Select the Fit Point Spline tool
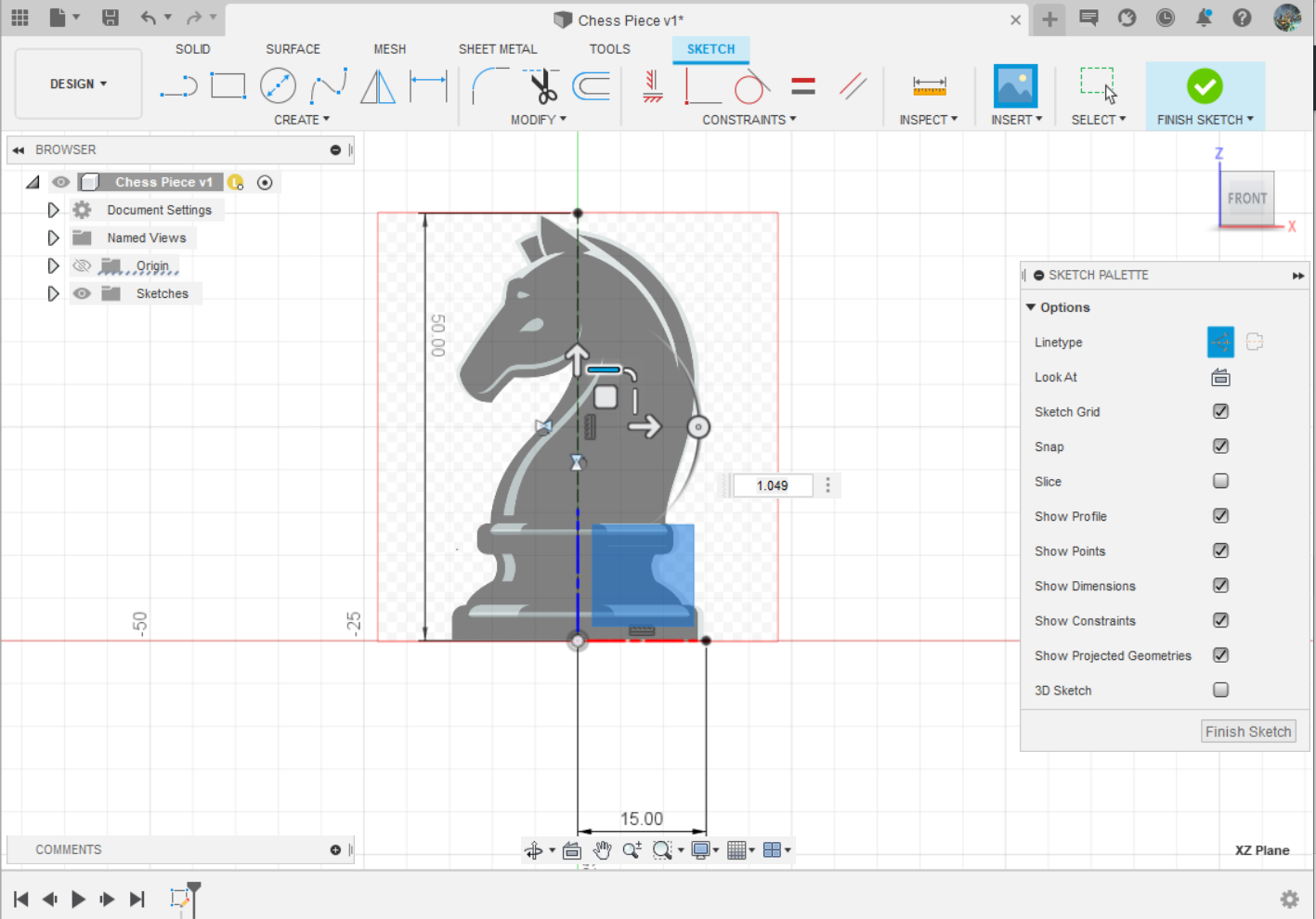1316x919 pixels. click(328, 86)
